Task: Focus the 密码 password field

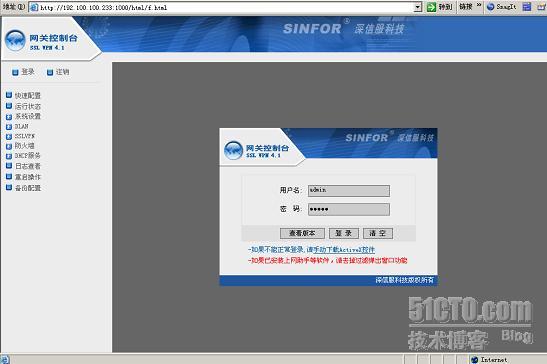Action: (349, 209)
